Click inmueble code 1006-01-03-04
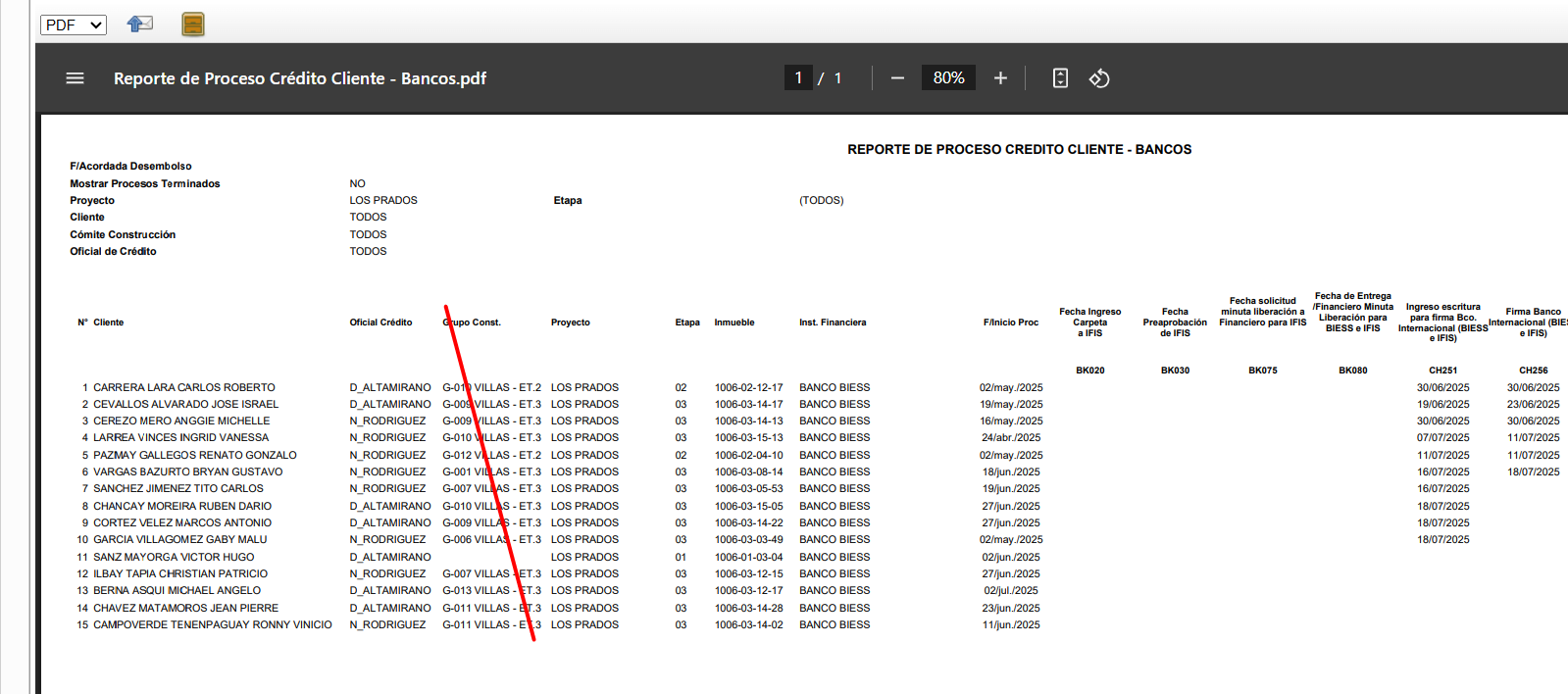 click(x=748, y=557)
